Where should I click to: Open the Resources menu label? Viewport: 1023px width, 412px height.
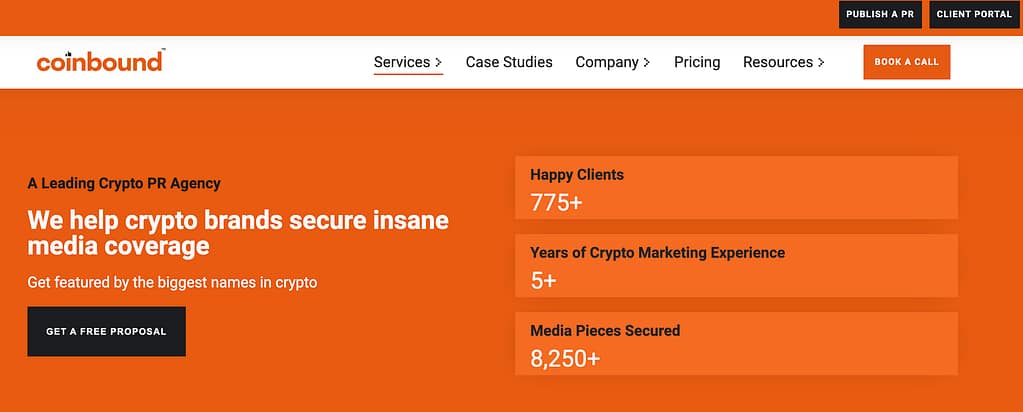click(777, 62)
